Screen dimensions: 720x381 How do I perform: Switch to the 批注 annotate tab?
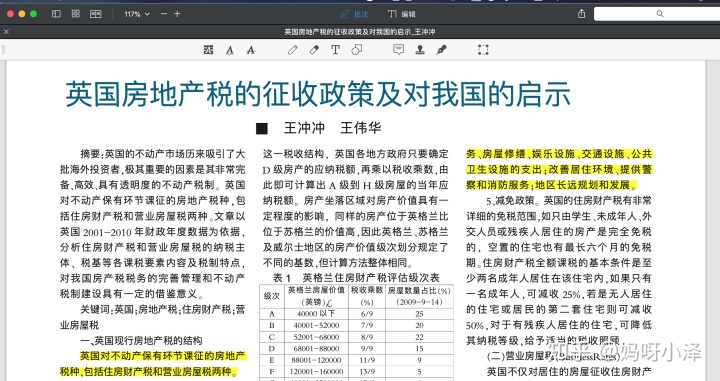coord(354,14)
